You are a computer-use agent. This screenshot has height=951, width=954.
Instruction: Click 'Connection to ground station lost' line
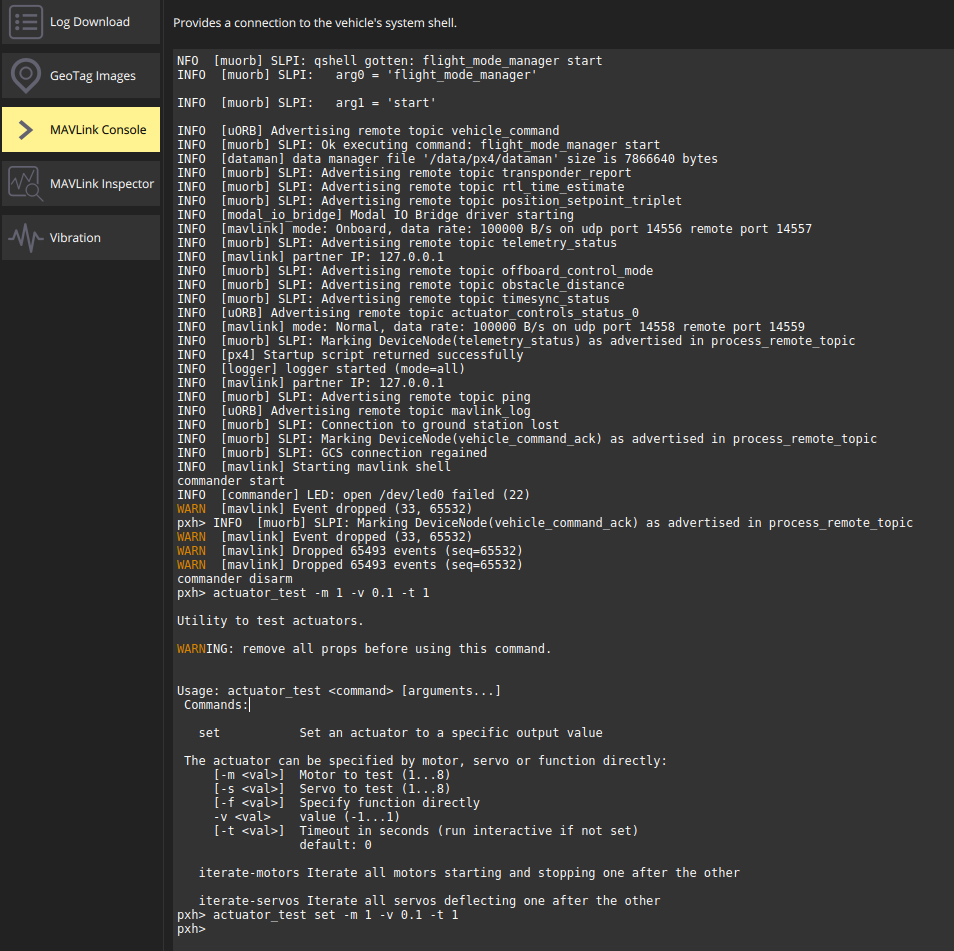click(x=367, y=425)
